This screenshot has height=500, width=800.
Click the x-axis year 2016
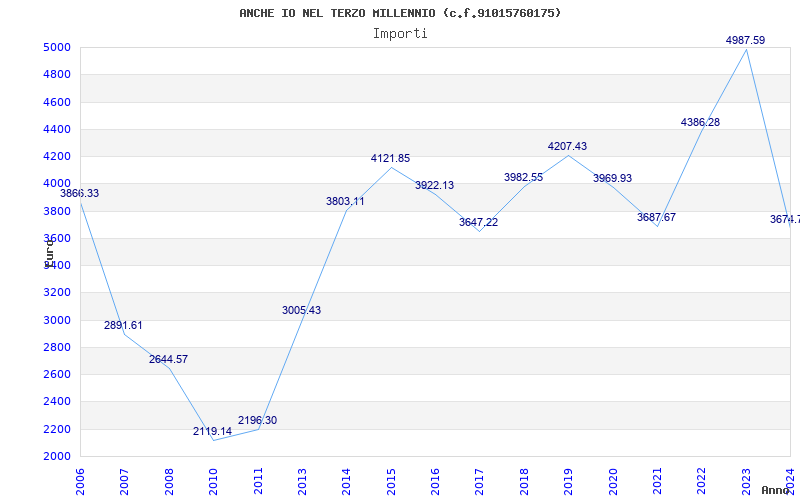point(435,482)
